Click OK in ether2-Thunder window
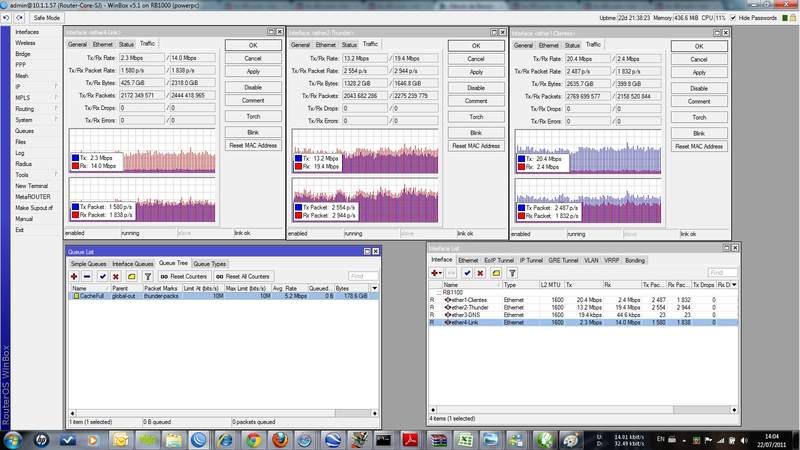800x450 pixels. point(476,46)
